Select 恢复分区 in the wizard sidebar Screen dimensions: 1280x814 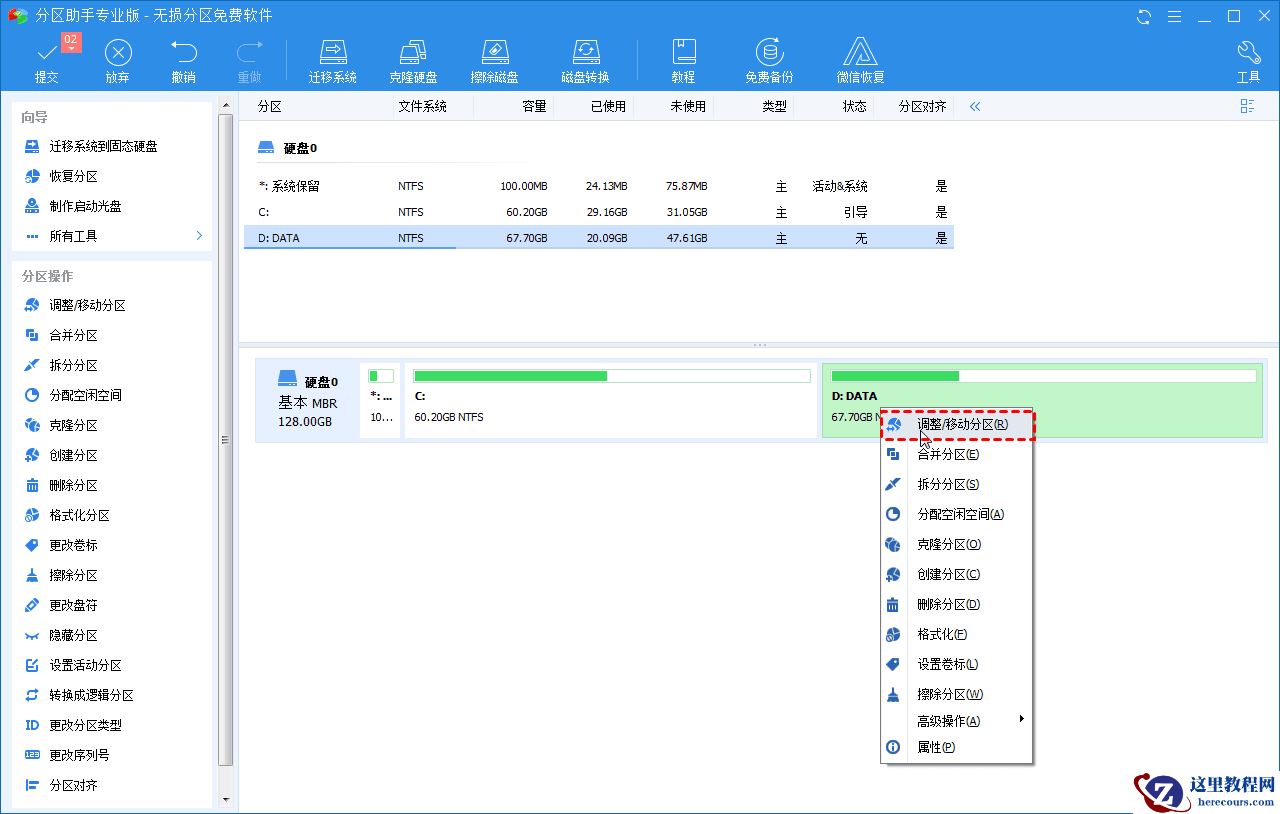click(69, 175)
